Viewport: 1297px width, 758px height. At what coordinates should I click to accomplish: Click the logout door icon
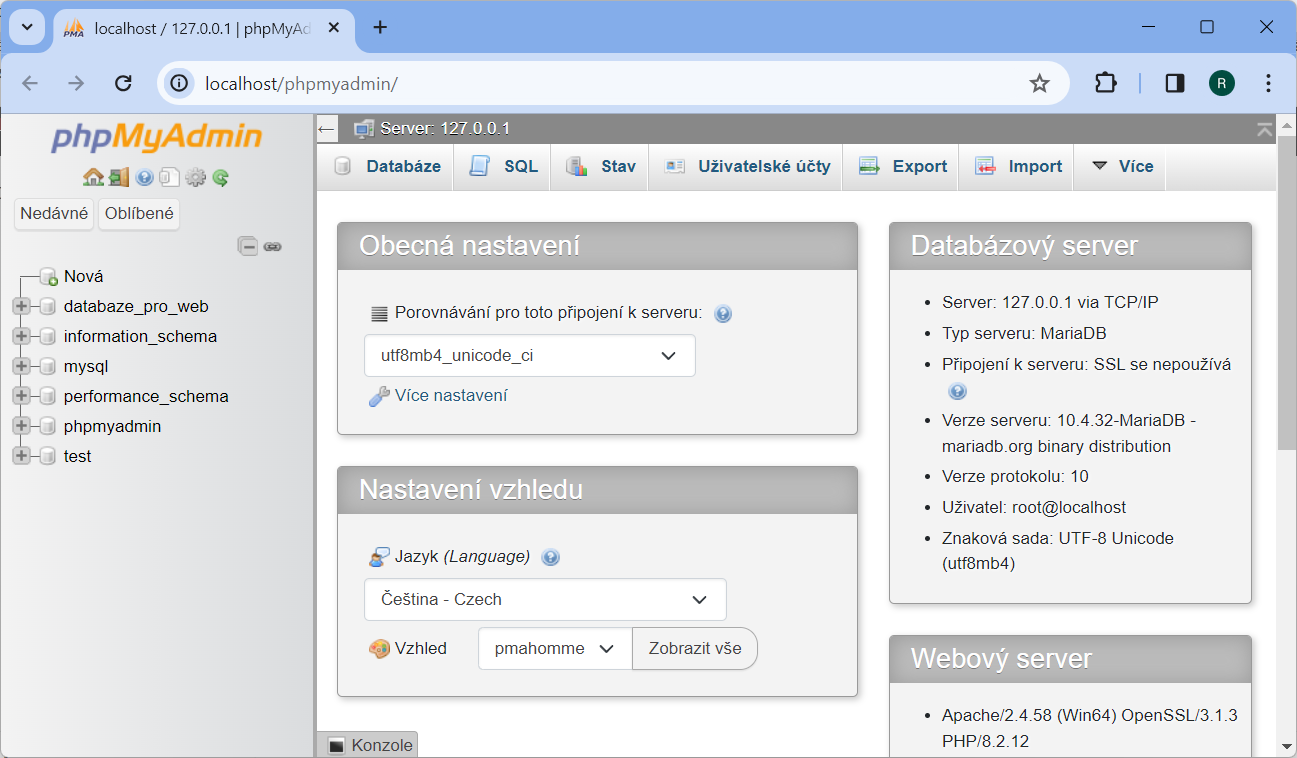click(119, 177)
